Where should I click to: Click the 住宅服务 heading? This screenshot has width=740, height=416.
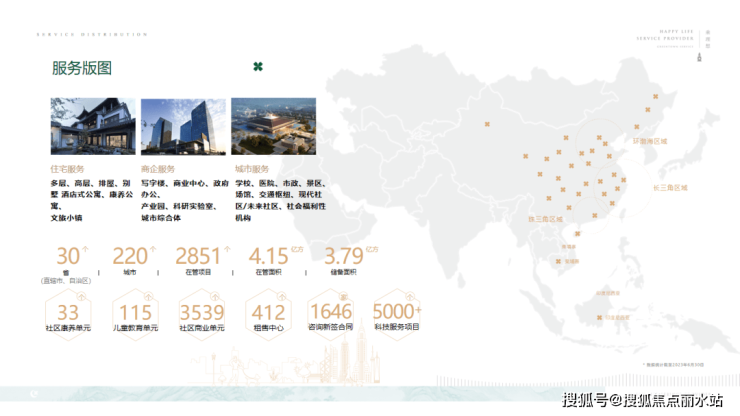[x=67, y=169]
